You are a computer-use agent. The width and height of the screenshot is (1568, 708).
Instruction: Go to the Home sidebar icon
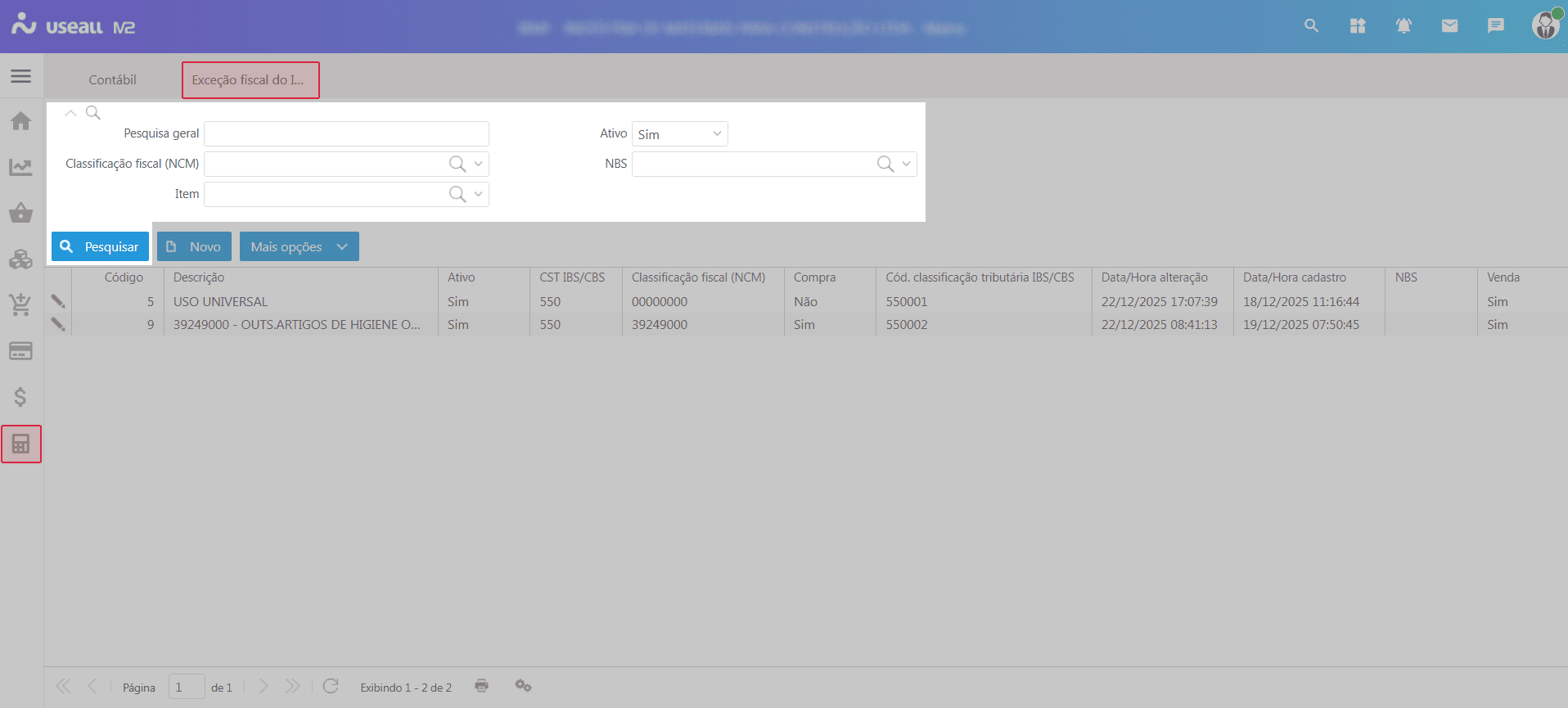[21, 121]
